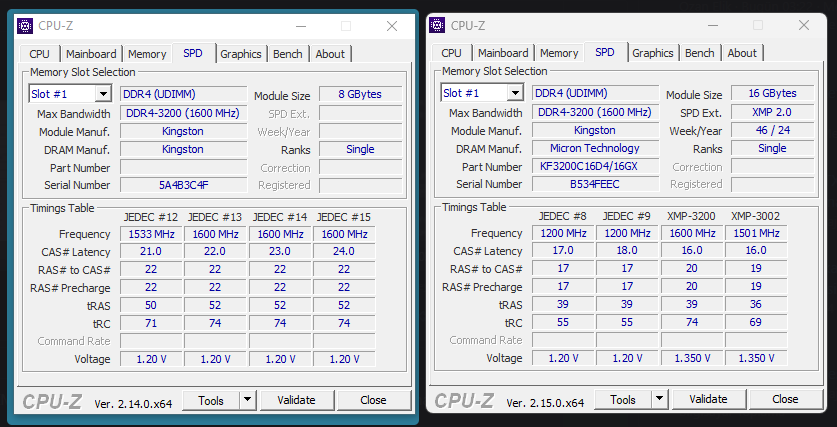Switch to Mainboard tab in left window
Viewport: 837px width, 427px height.
tap(91, 54)
